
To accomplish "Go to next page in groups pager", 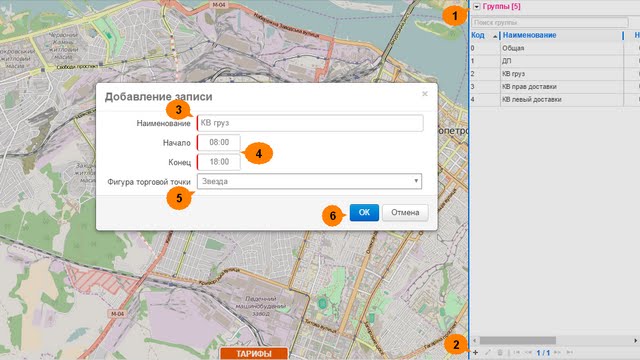I will (x=558, y=352).
